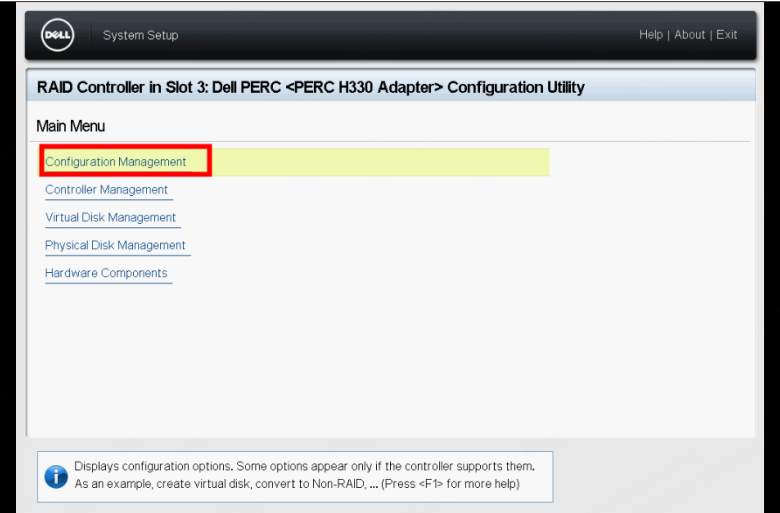Open Virtual Disk Management
Image resolution: width=780 pixels, height=513 pixels.
point(110,217)
